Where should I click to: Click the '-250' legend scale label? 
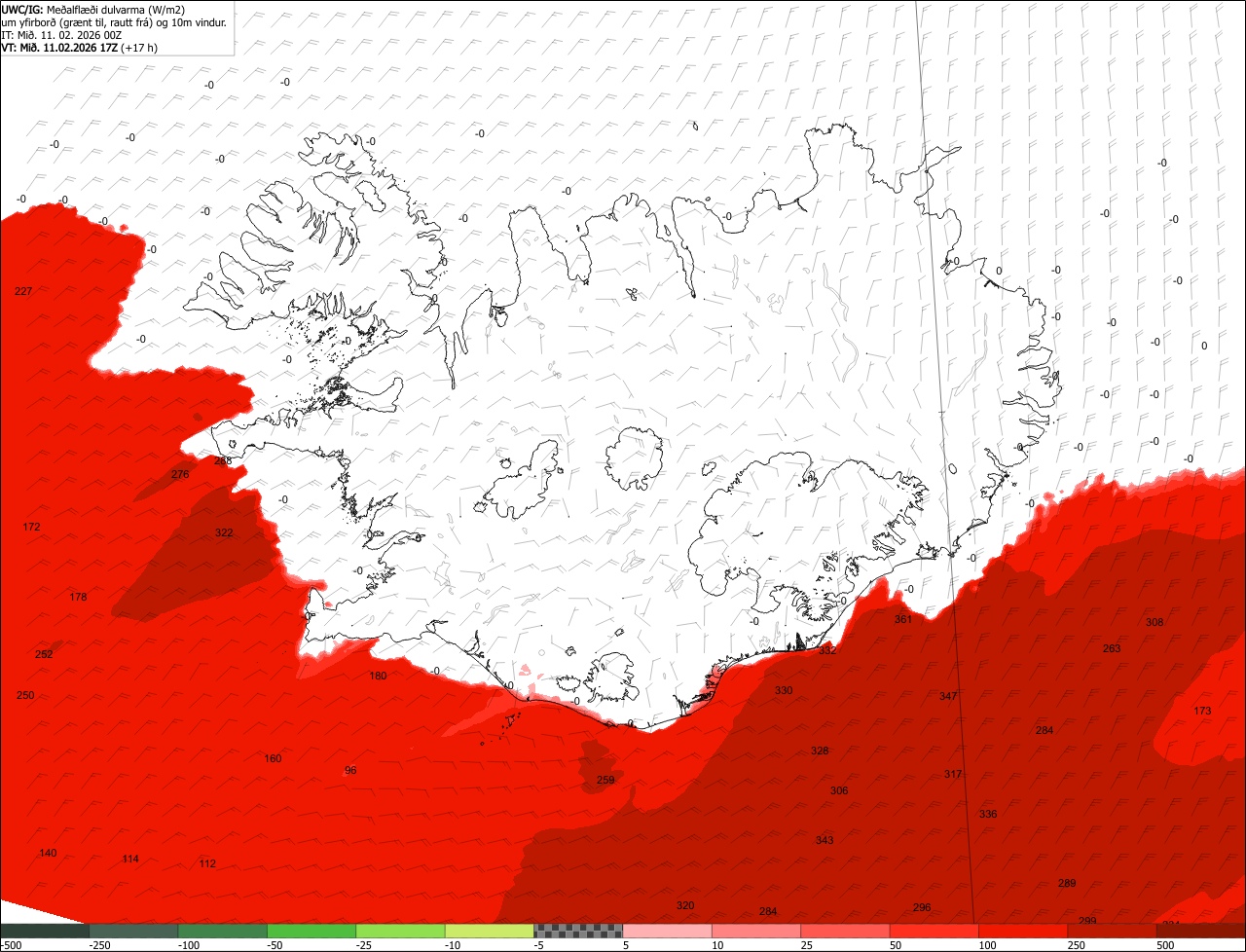[x=99, y=945]
